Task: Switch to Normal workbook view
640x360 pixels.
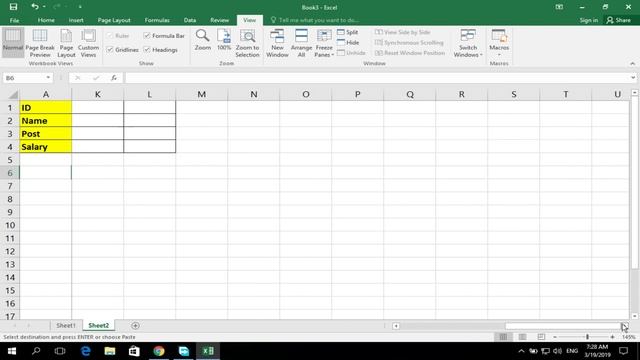Action: click(13, 42)
